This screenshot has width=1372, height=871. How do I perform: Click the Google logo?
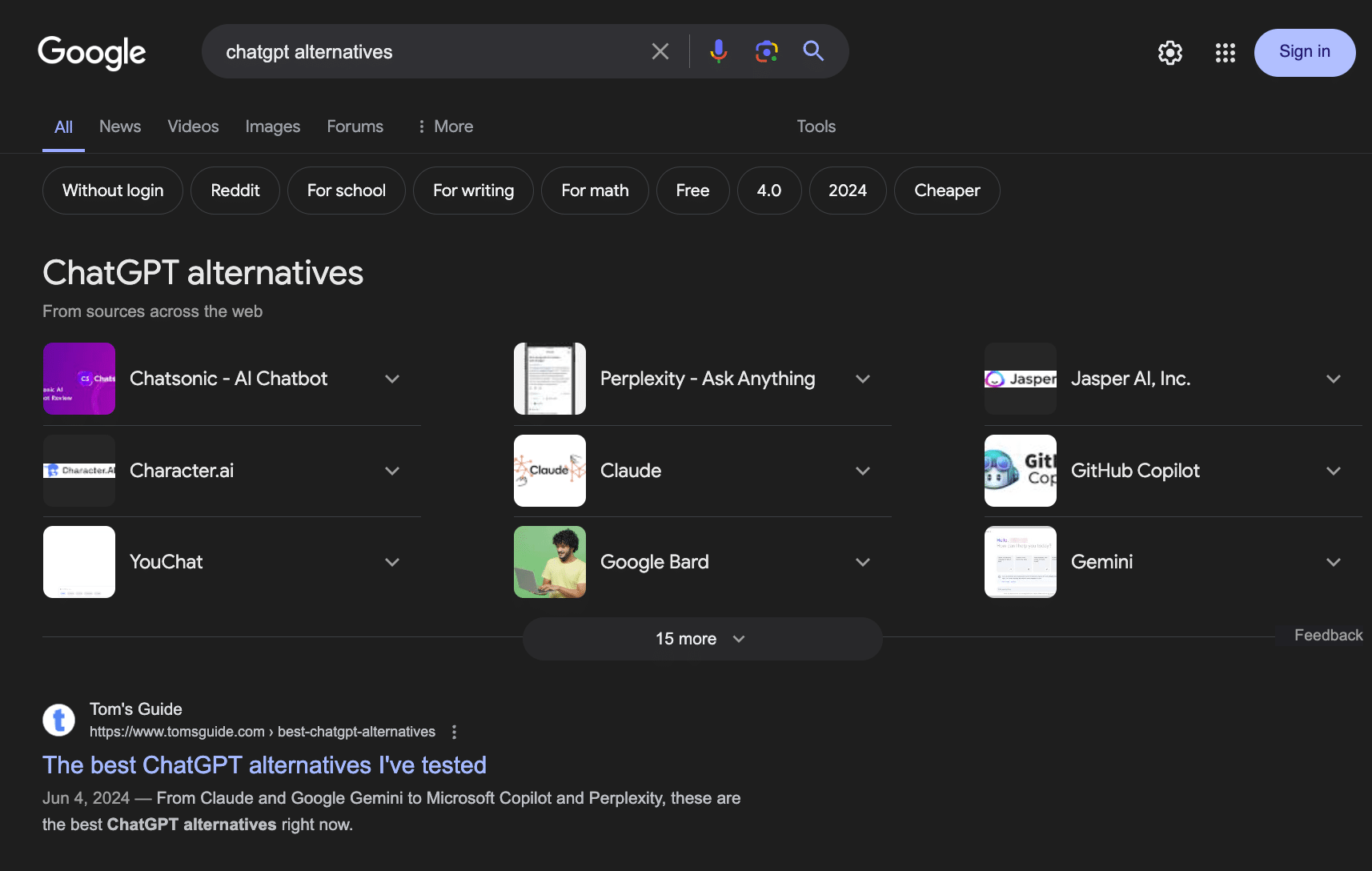click(92, 53)
